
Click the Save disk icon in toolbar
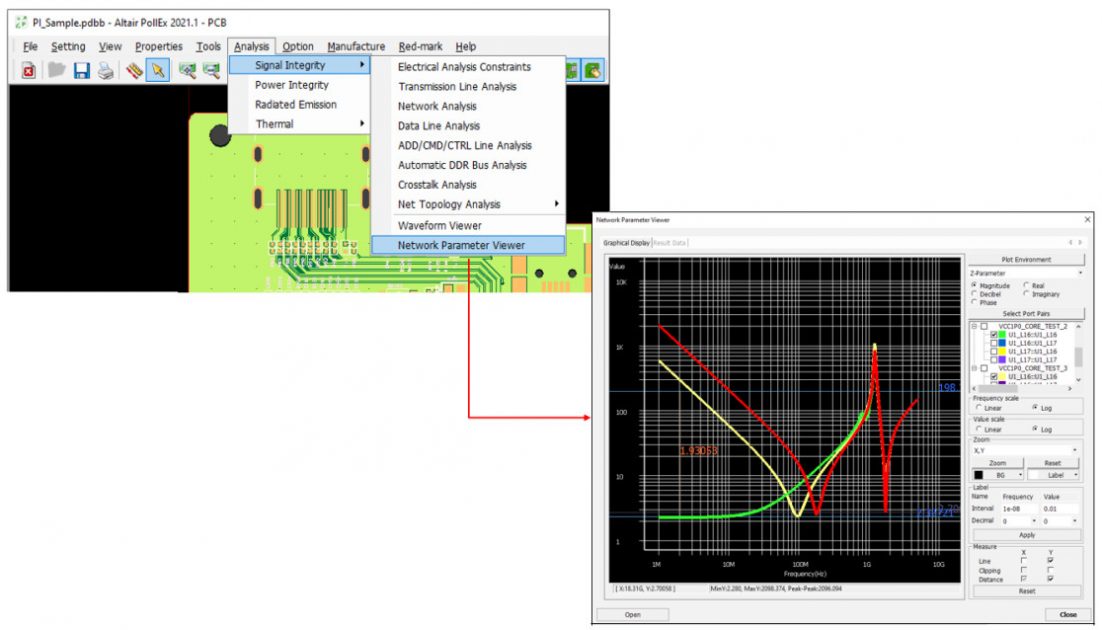(81, 70)
